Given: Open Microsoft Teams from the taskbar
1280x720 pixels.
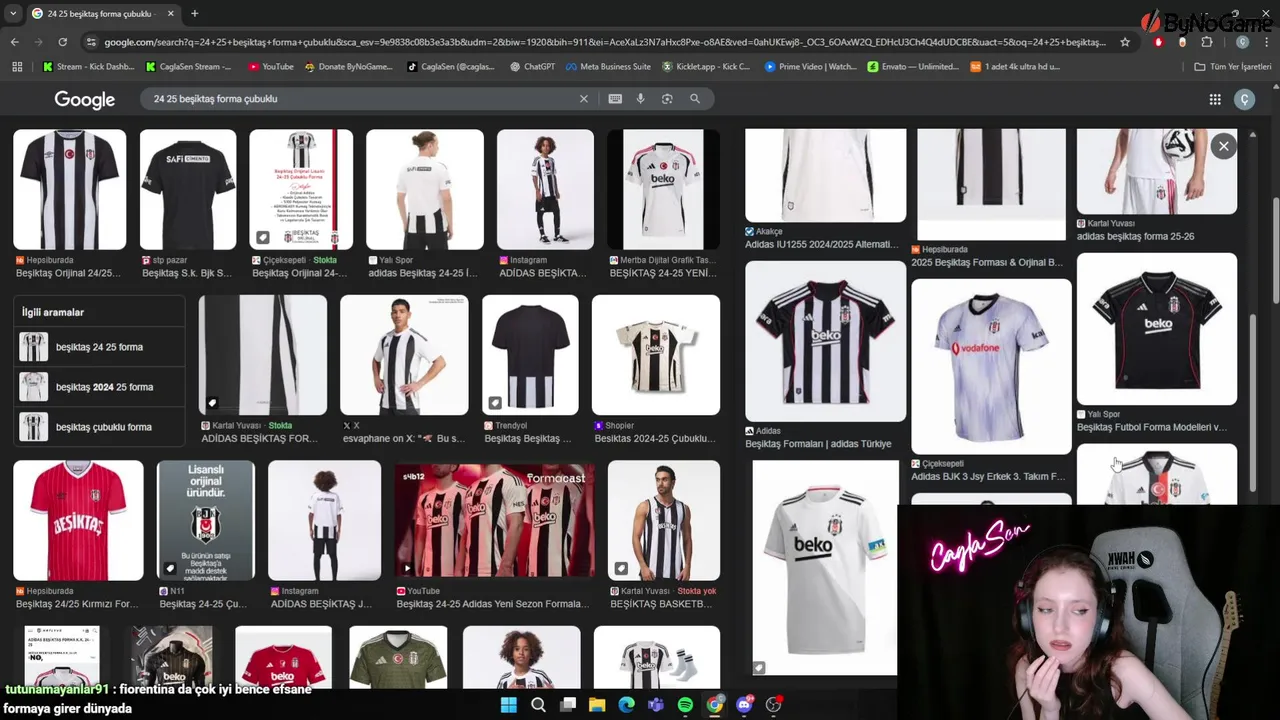Looking at the screenshot, I should (656, 705).
